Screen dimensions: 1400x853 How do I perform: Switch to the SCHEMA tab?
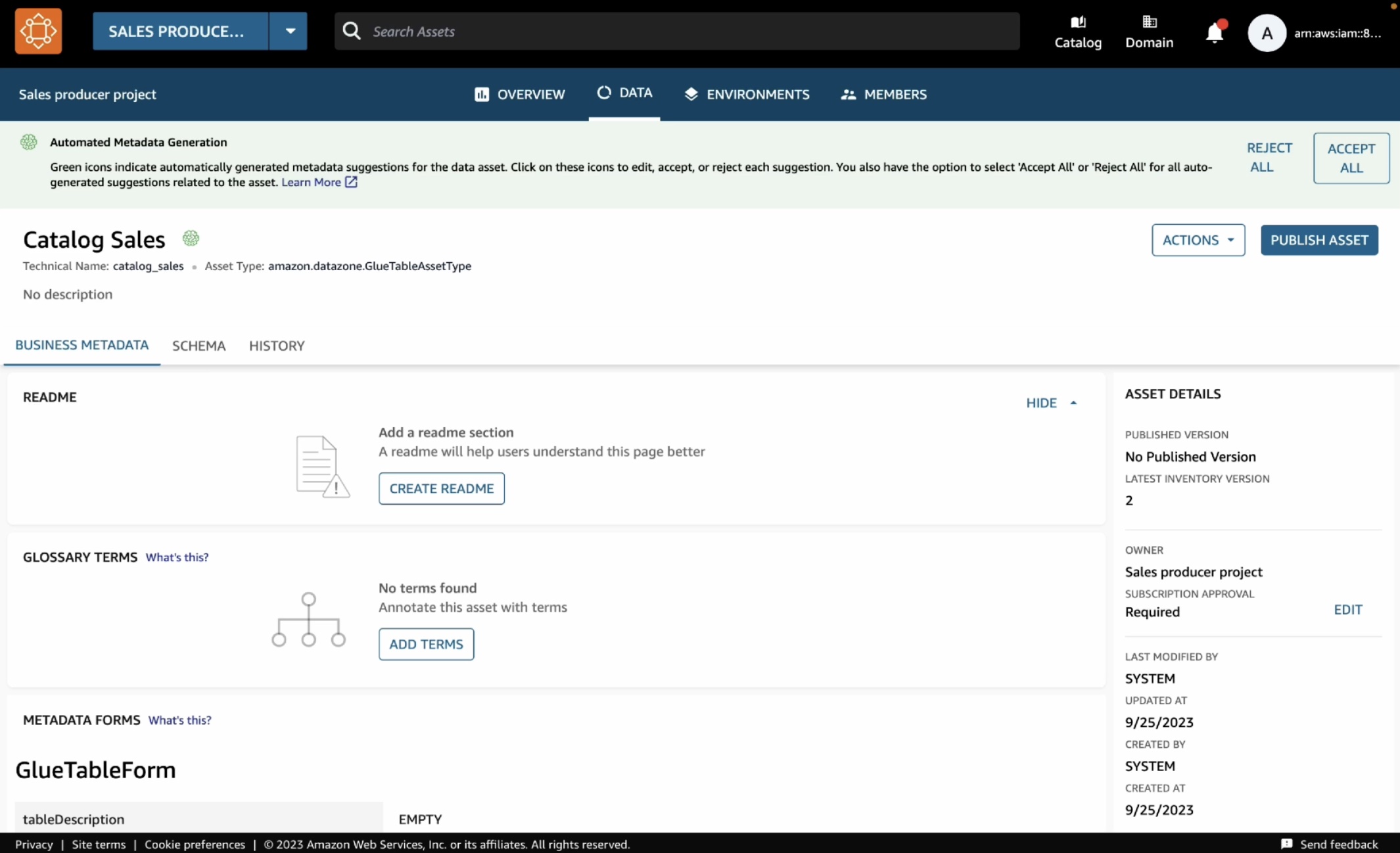click(x=198, y=346)
